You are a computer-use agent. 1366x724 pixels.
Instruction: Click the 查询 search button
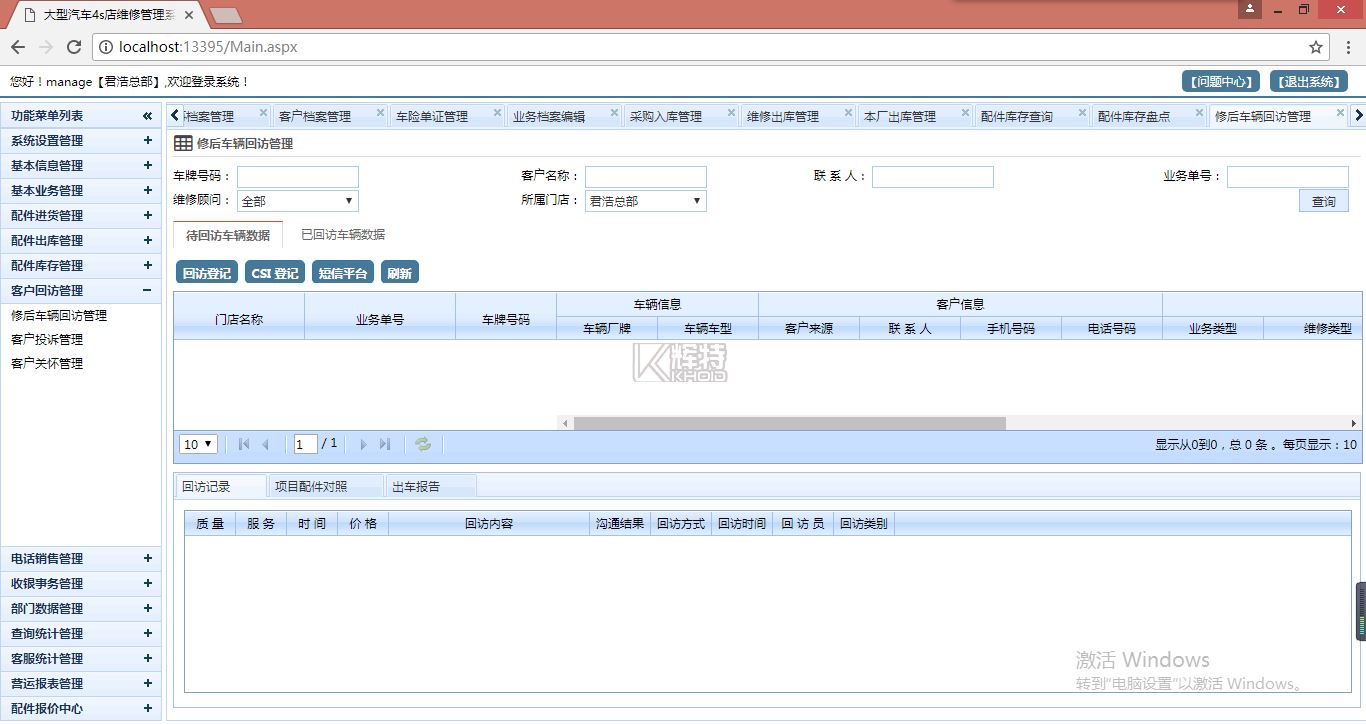1323,202
